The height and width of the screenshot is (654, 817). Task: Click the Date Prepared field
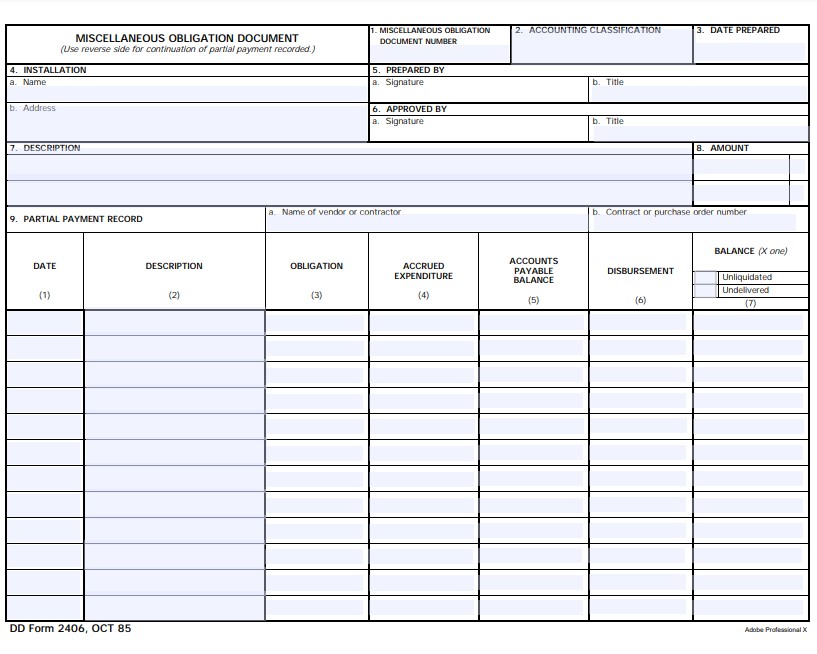(x=750, y=53)
